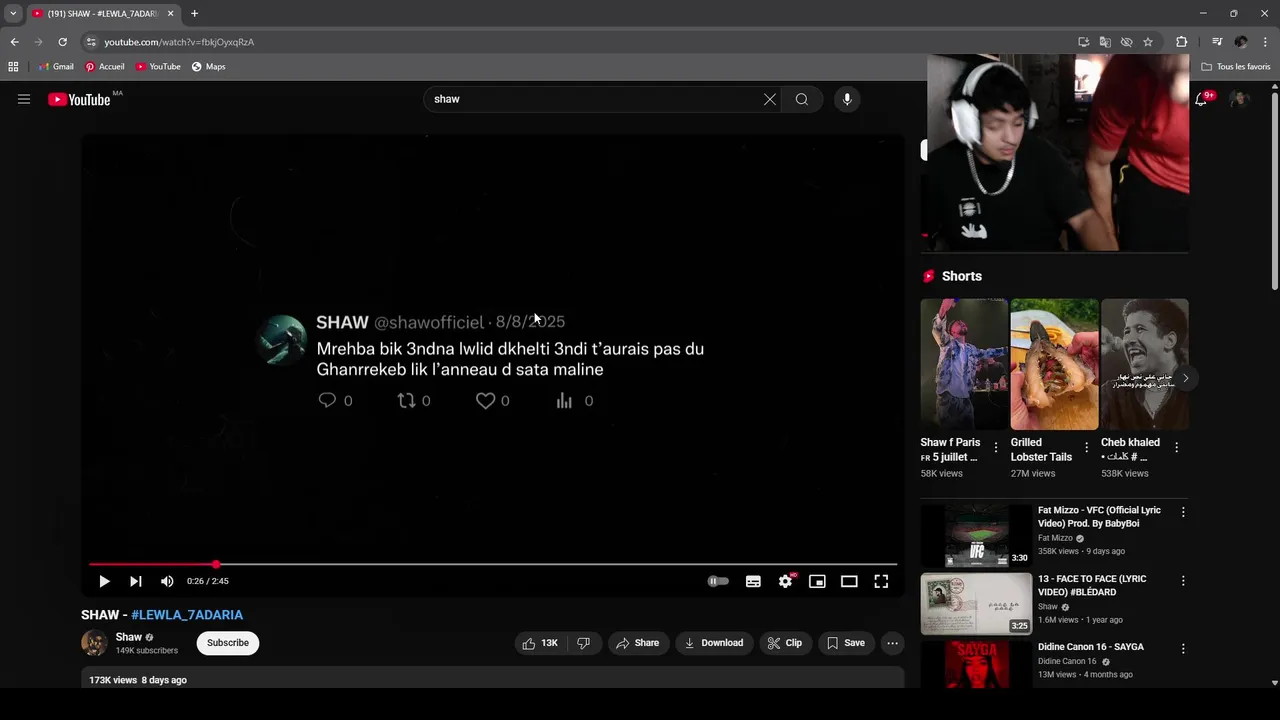1280x720 pixels.
Task: Clear the search box with the X icon
Action: pyautogui.click(x=770, y=99)
